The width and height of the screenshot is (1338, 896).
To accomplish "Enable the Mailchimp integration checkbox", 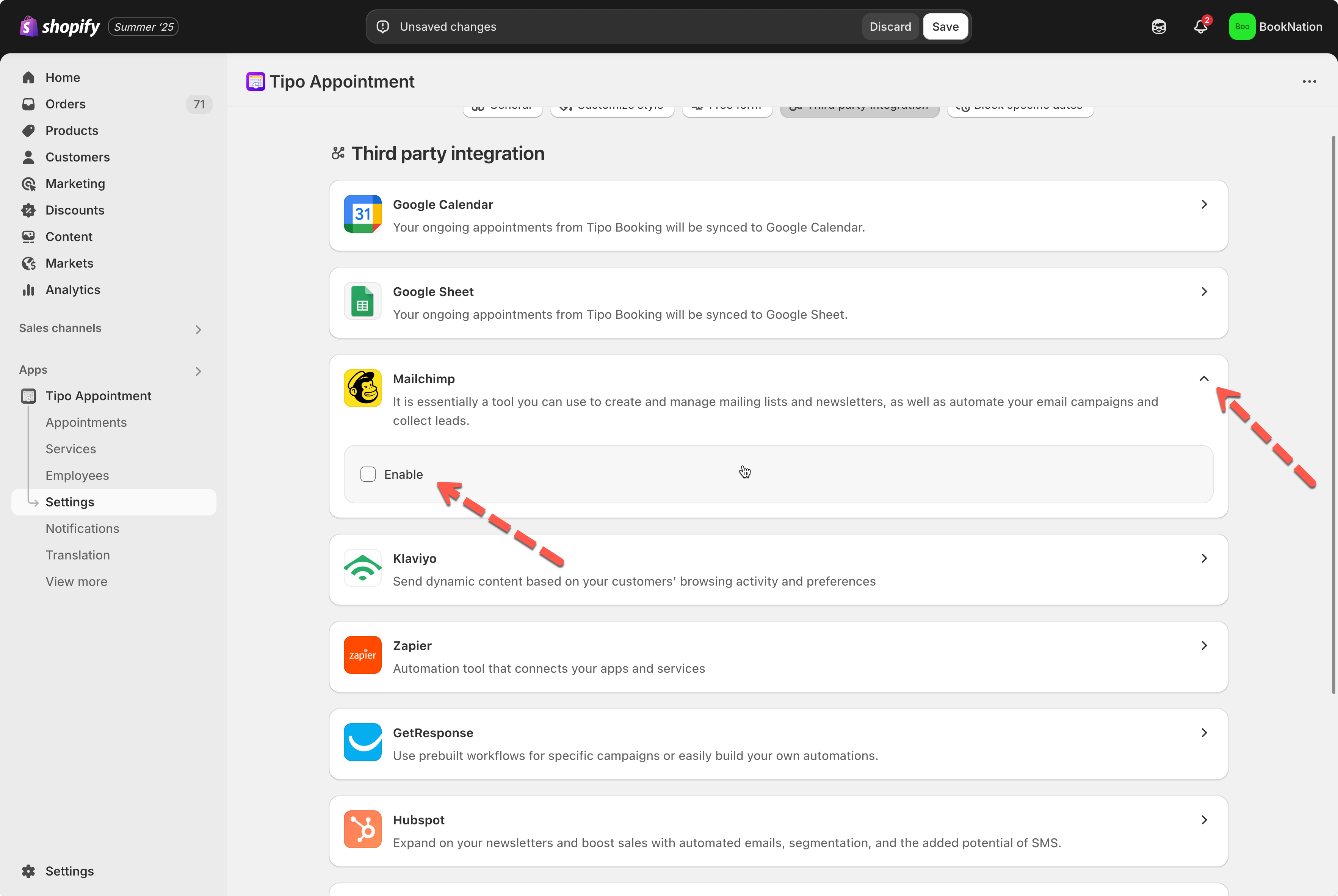I will [x=368, y=474].
